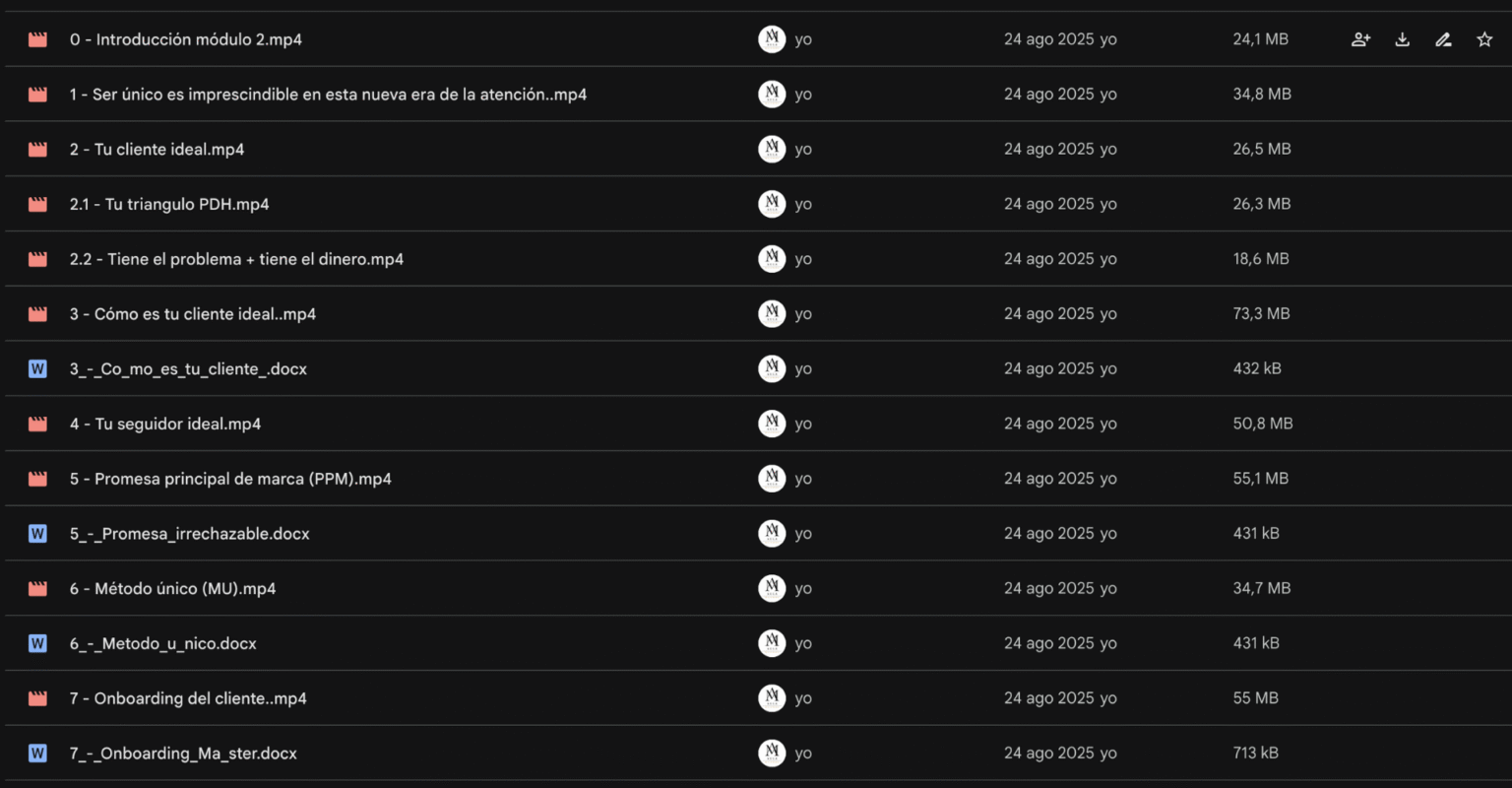Open the 6_-_Metodo_u_nico.docx document

tap(163, 644)
